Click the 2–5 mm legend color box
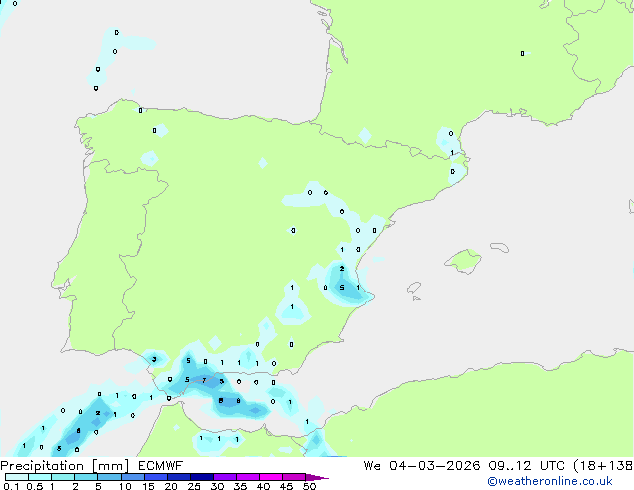634x490 pixels. [86, 477]
